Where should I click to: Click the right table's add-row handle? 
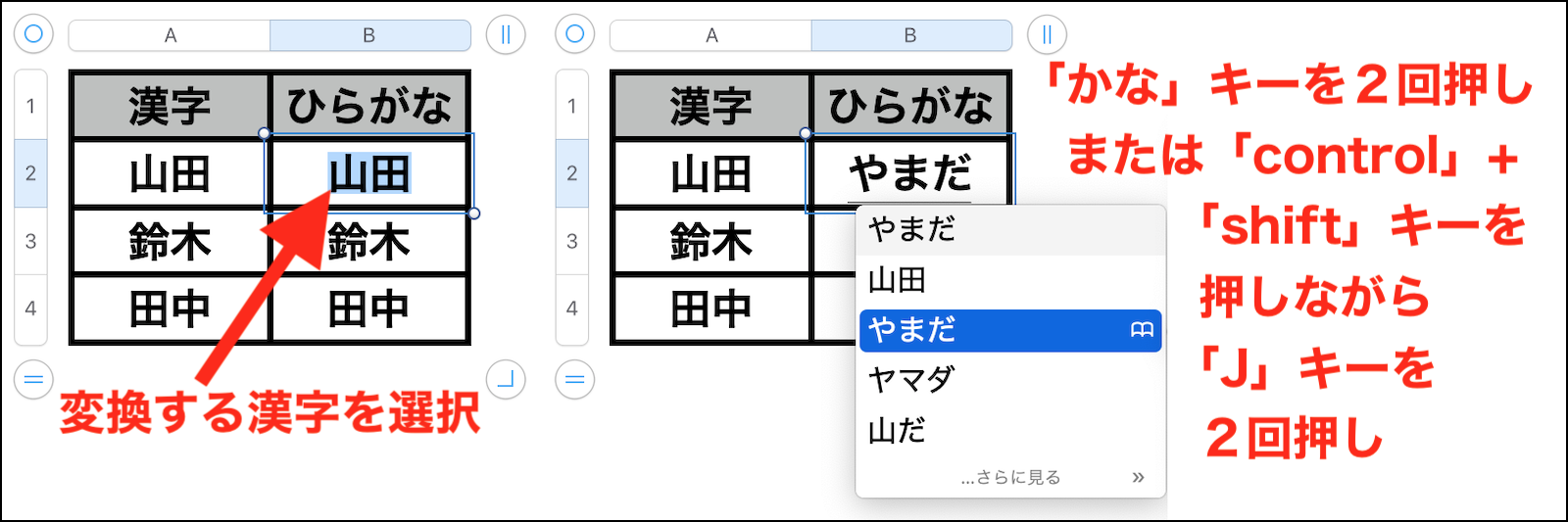(574, 379)
